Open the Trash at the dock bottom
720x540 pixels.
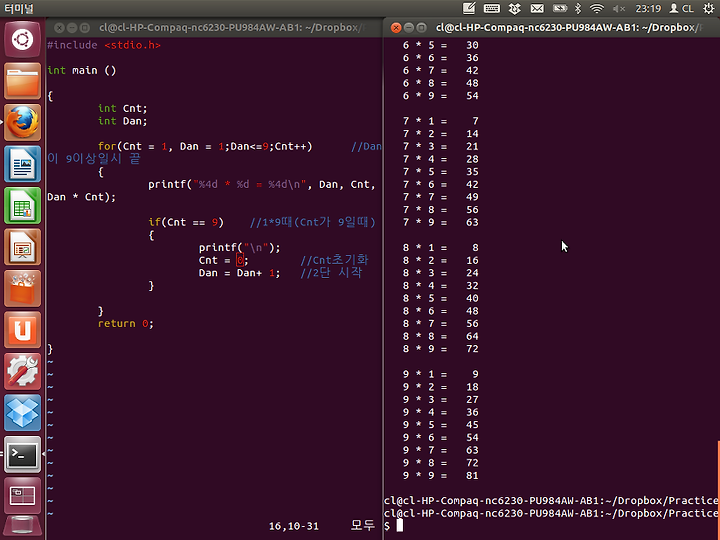[22, 528]
